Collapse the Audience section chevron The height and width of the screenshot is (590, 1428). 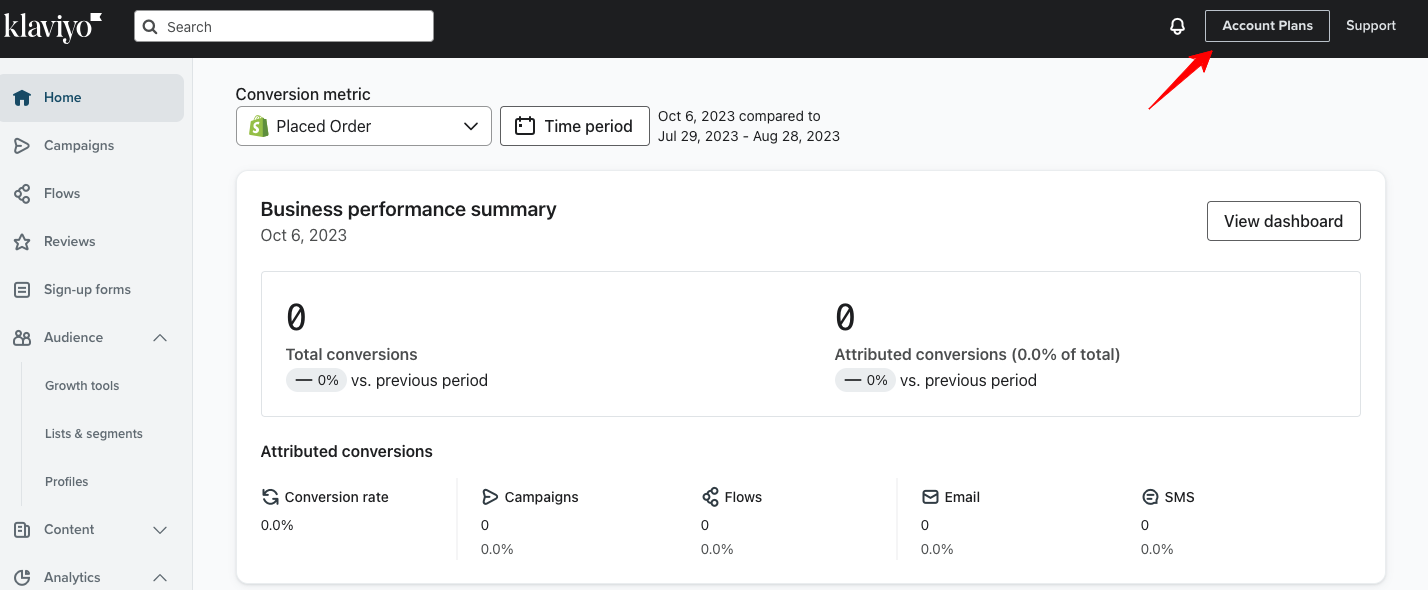pos(160,337)
